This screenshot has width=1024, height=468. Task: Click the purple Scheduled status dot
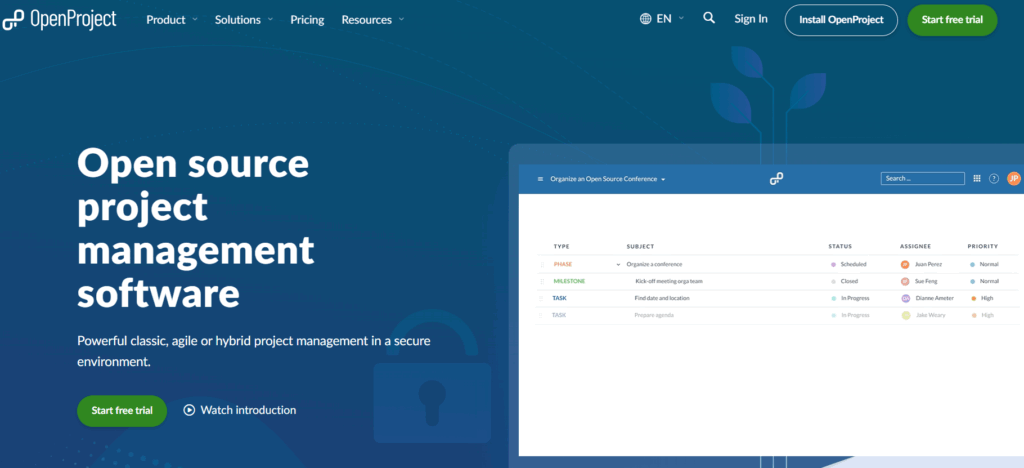(x=833, y=265)
